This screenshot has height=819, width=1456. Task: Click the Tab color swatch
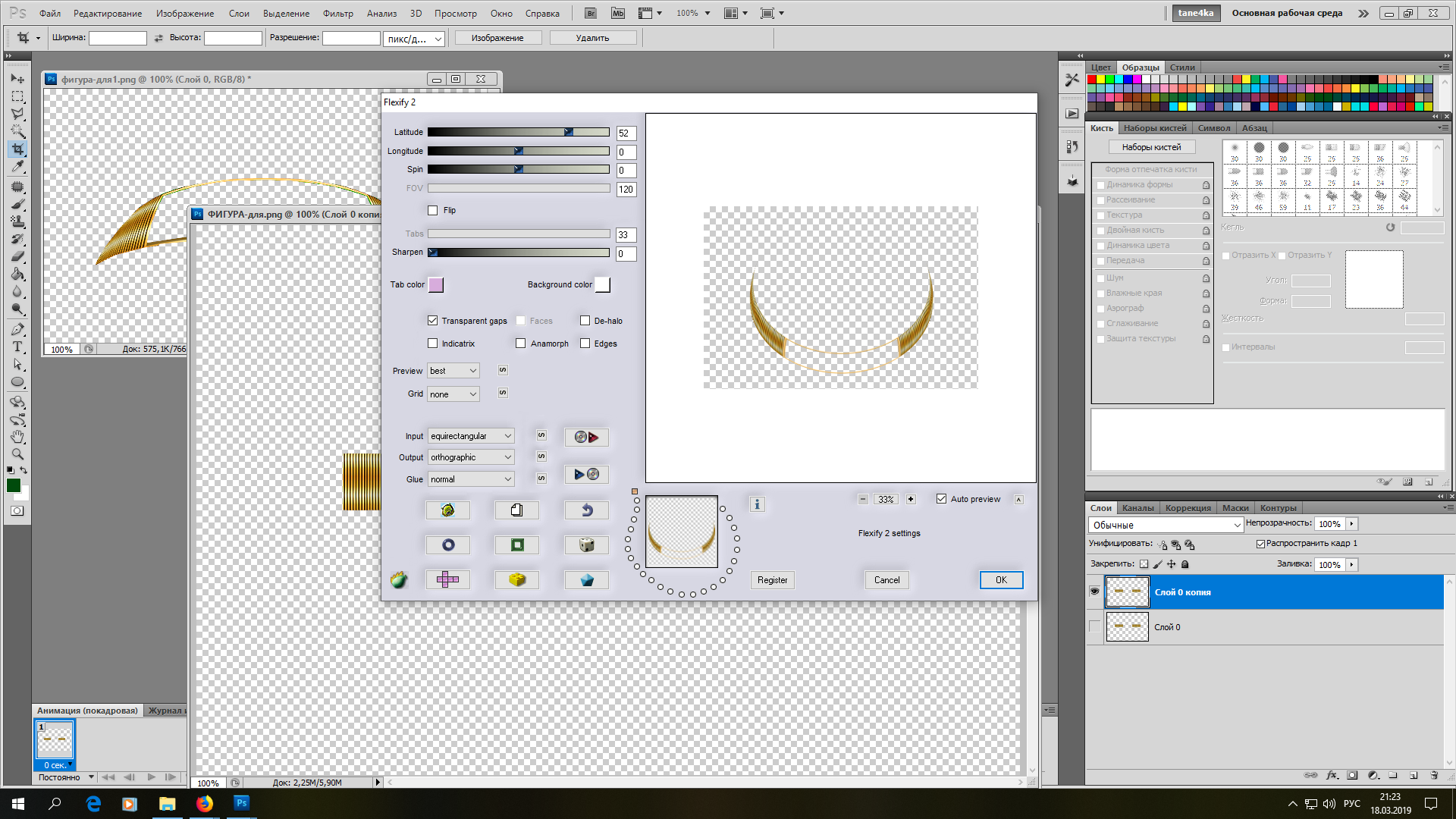click(x=436, y=284)
